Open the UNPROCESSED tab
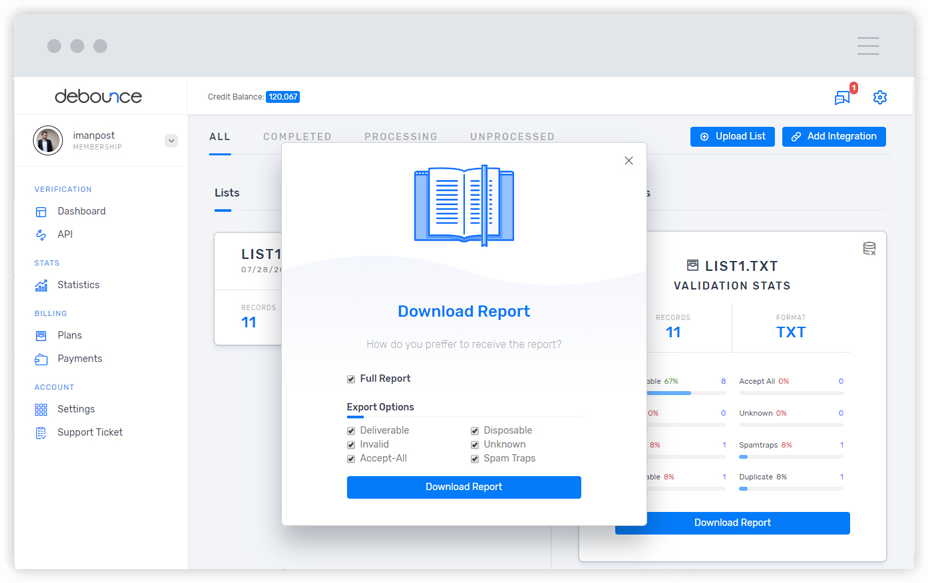Image resolution: width=928 pixels, height=583 pixels. (x=512, y=136)
